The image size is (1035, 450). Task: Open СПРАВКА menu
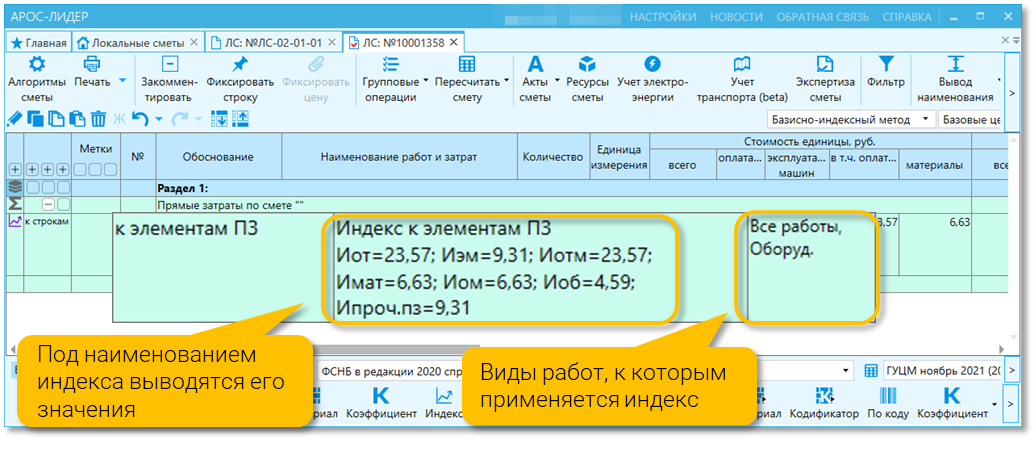(908, 16)
